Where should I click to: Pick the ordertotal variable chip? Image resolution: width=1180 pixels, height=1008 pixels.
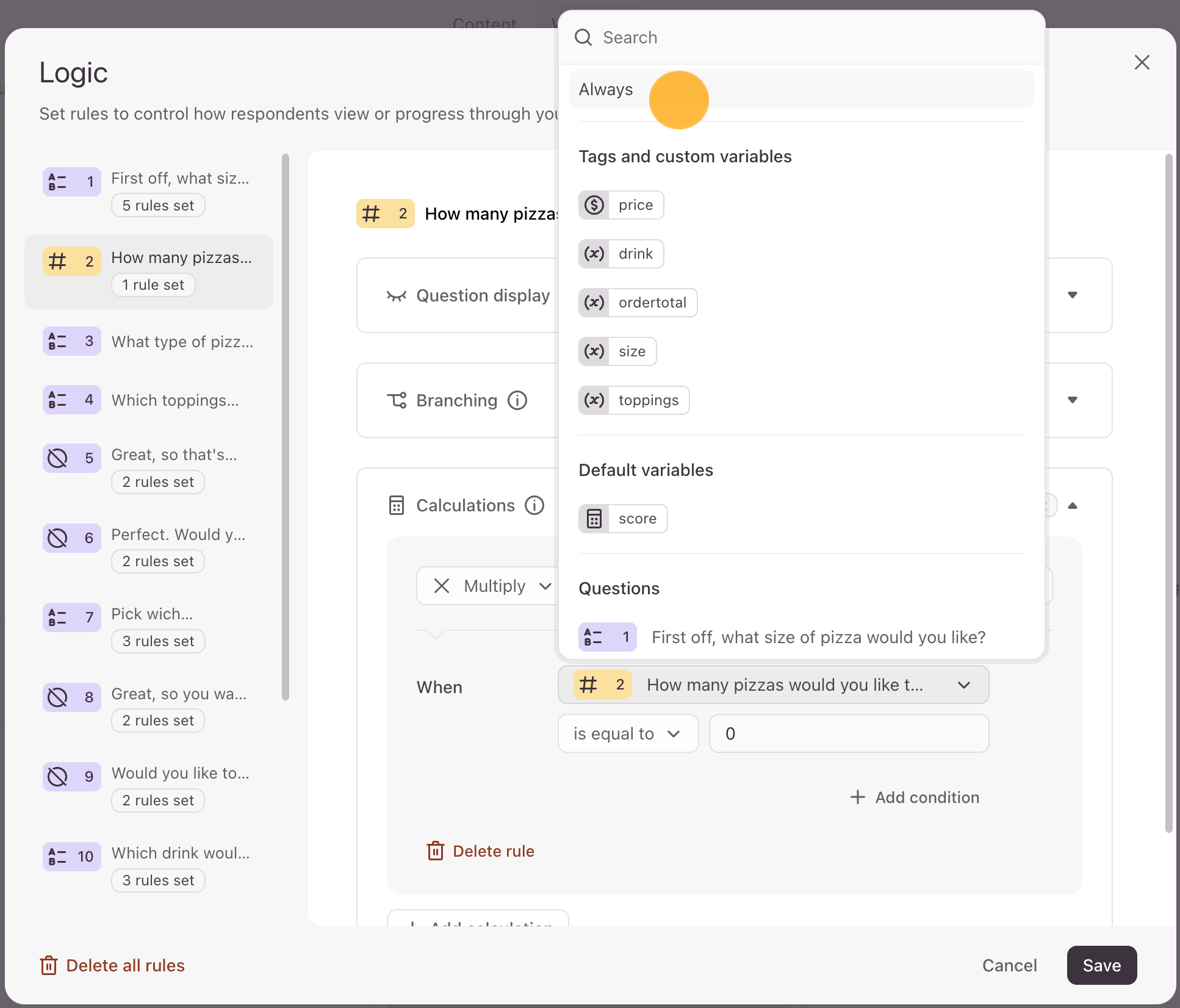pos(638,303)
